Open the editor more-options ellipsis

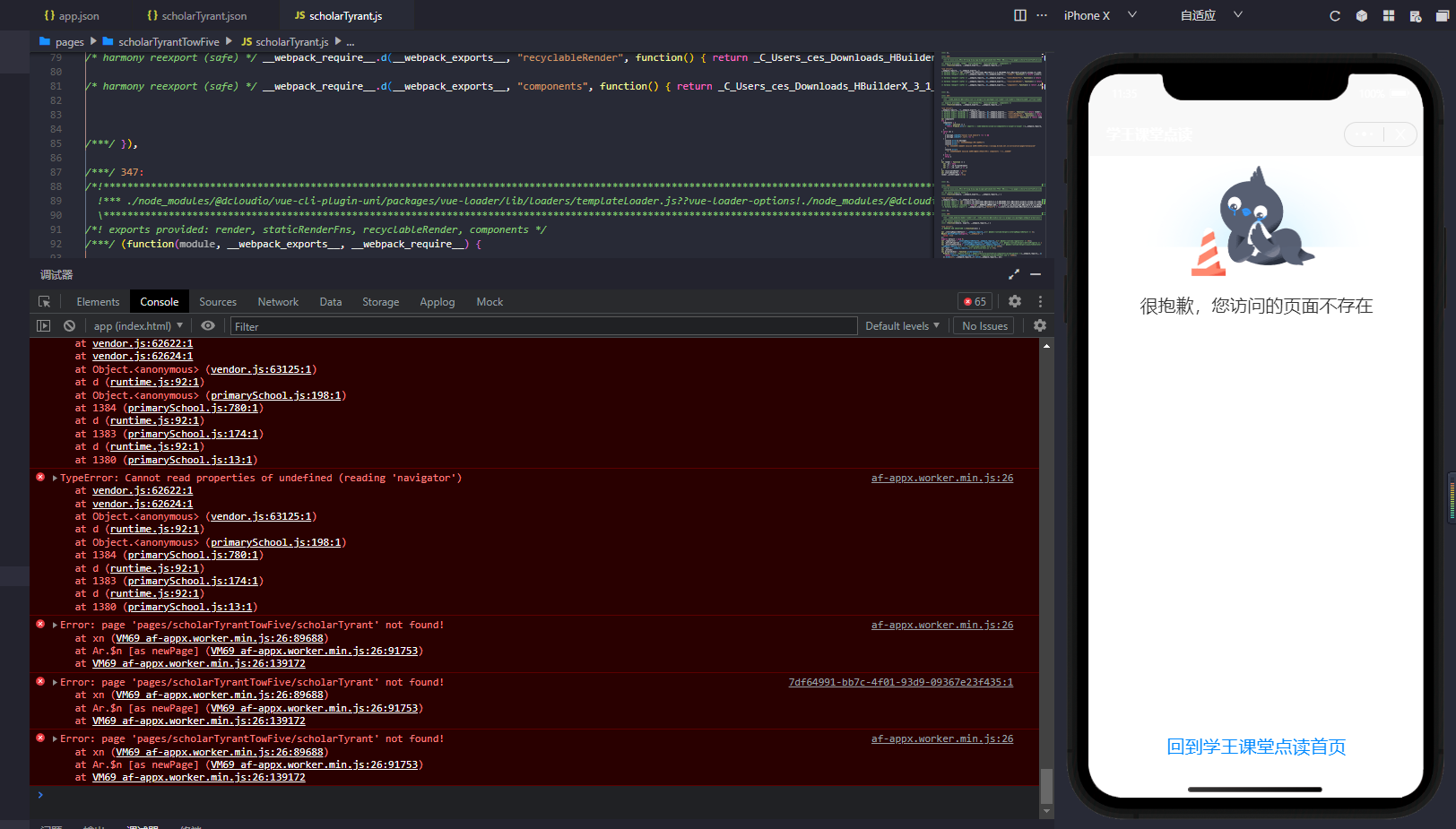coord(1042,15)
